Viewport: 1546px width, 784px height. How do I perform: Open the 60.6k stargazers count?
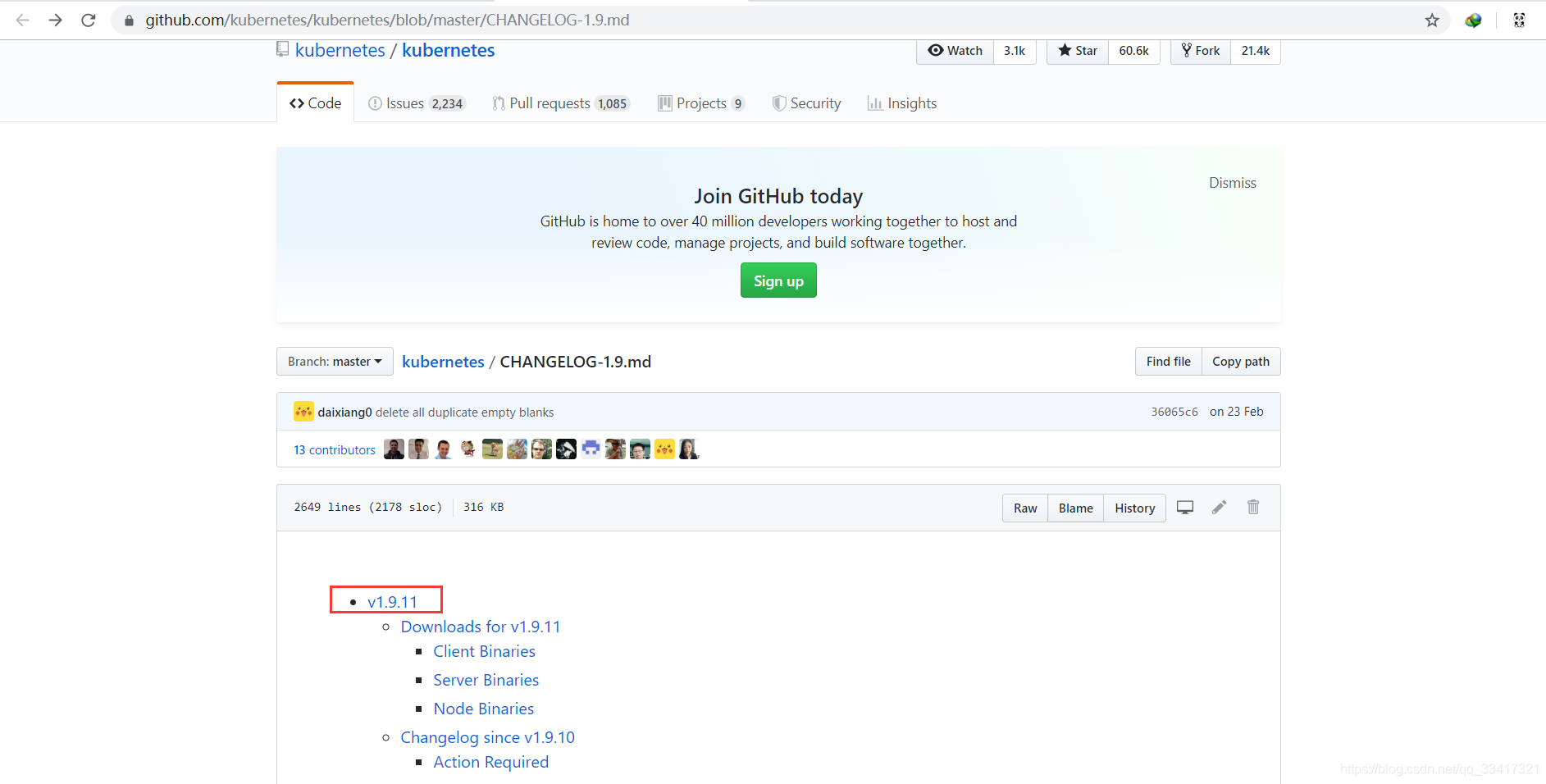[1134, 51]
